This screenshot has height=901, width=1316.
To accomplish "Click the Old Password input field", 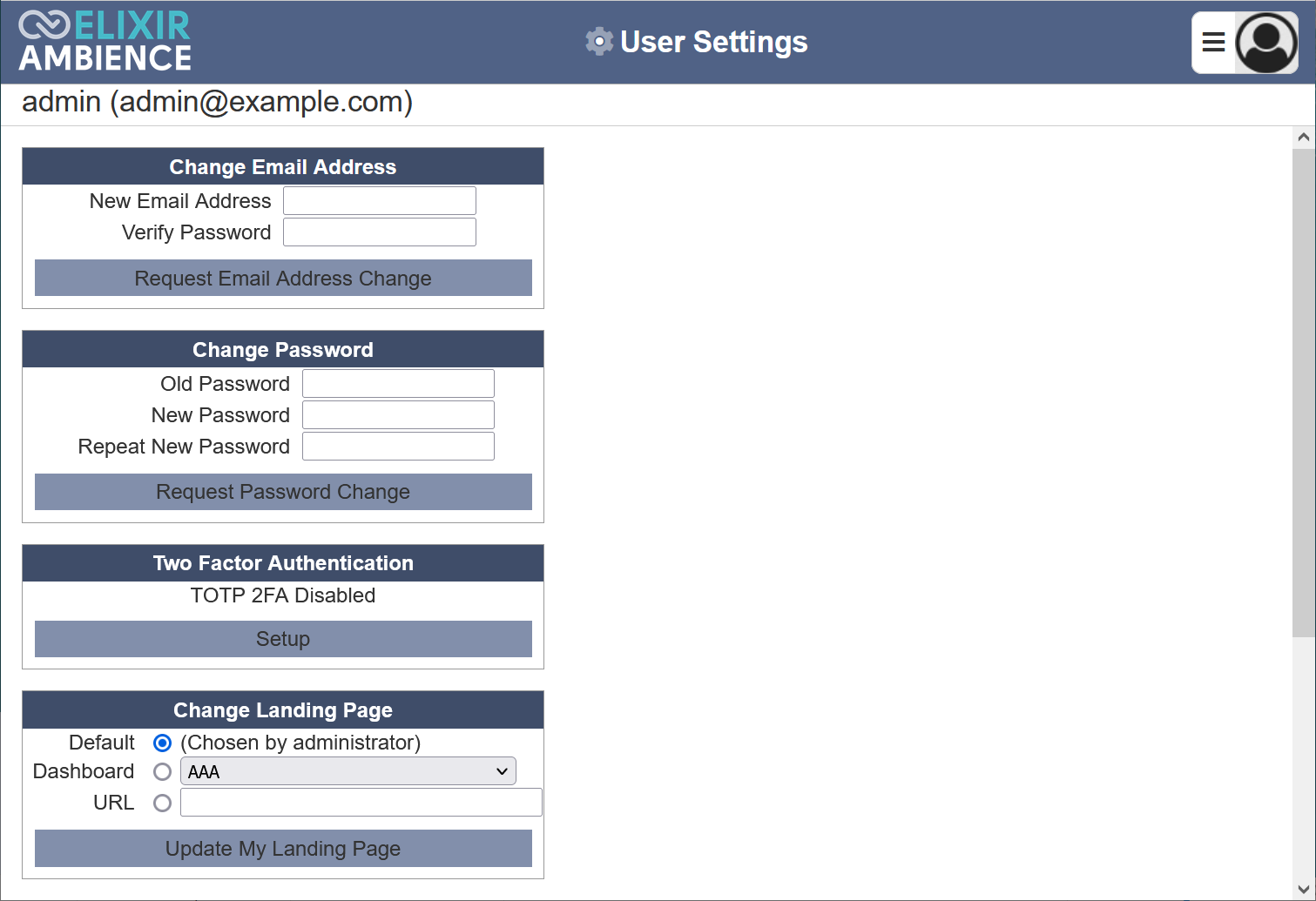I will coord(398,384).
